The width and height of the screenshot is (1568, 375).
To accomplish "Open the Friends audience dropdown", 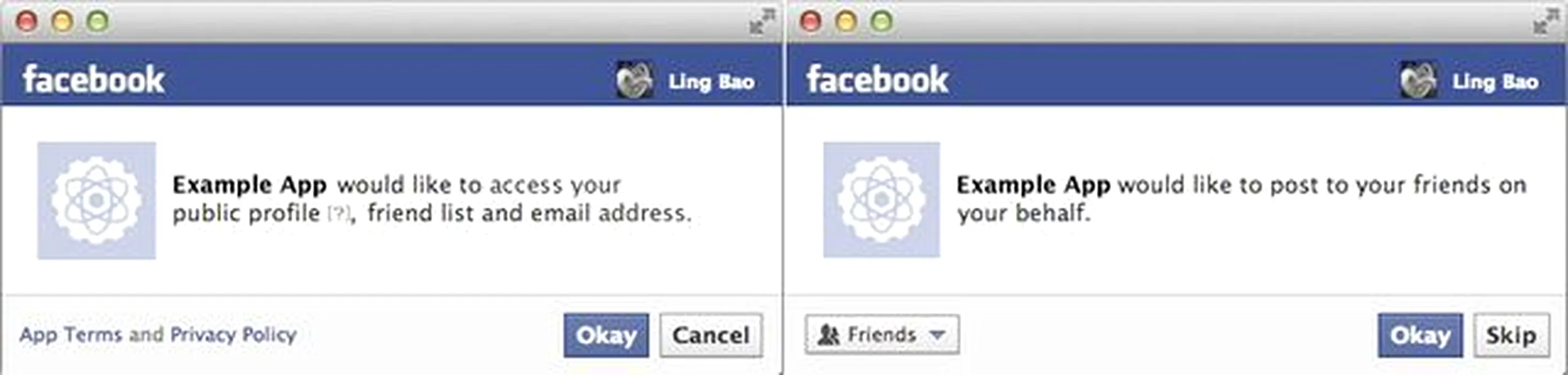I will pos(882,334).
